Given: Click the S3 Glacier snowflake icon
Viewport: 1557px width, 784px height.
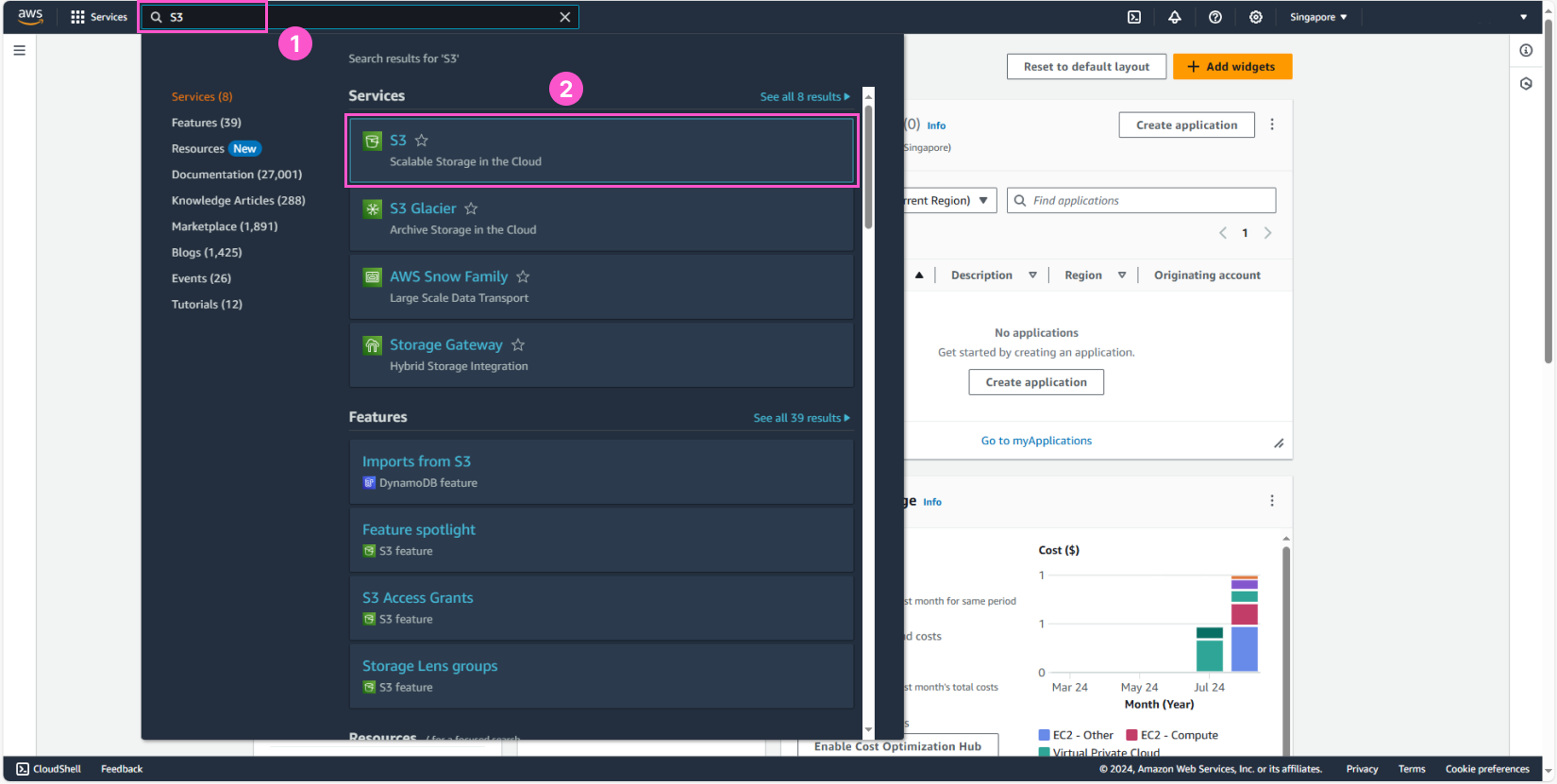Looking at the screenshot, I should [373, 209].
